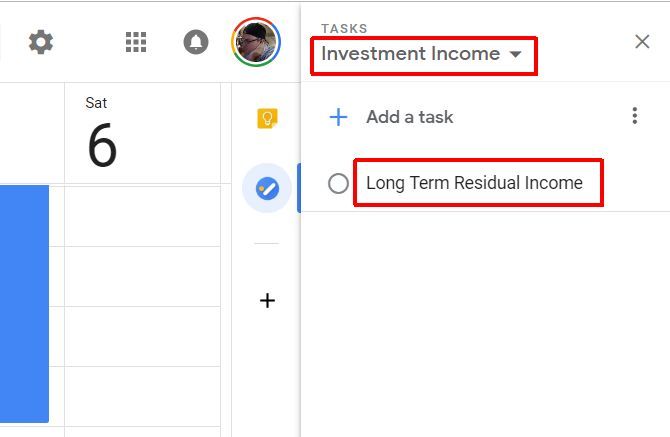
Task: Close the Tasks side panel
Action: tap(642, 41)
